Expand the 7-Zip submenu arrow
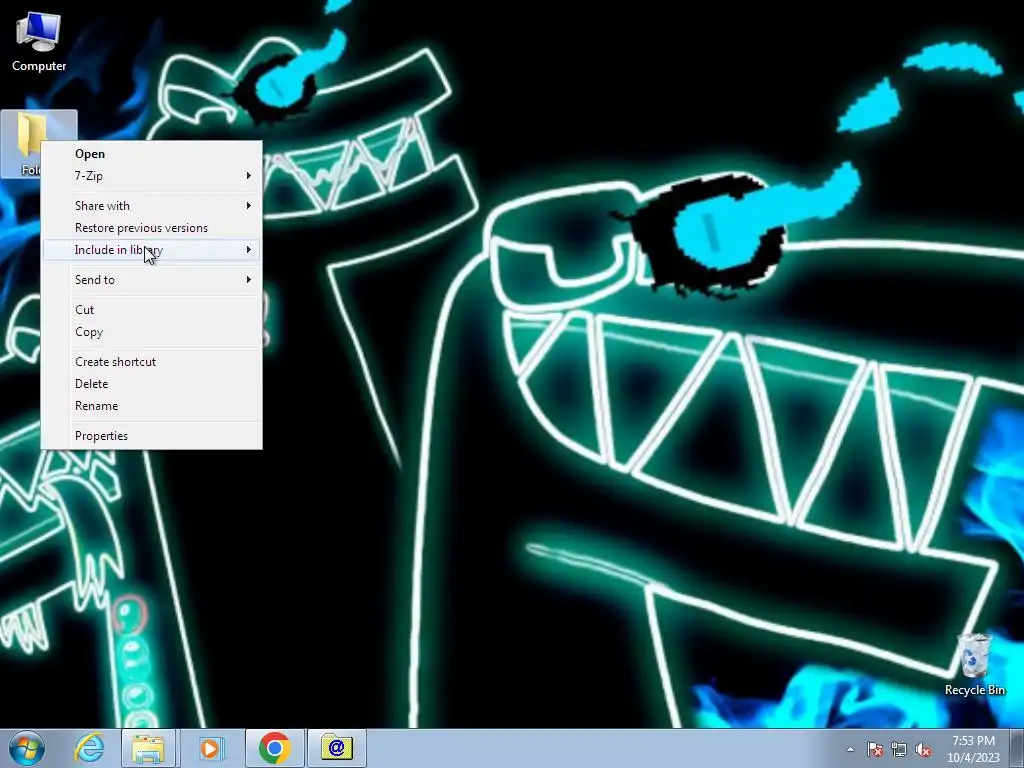This screenshot has height=768, width=1024. 249,176
